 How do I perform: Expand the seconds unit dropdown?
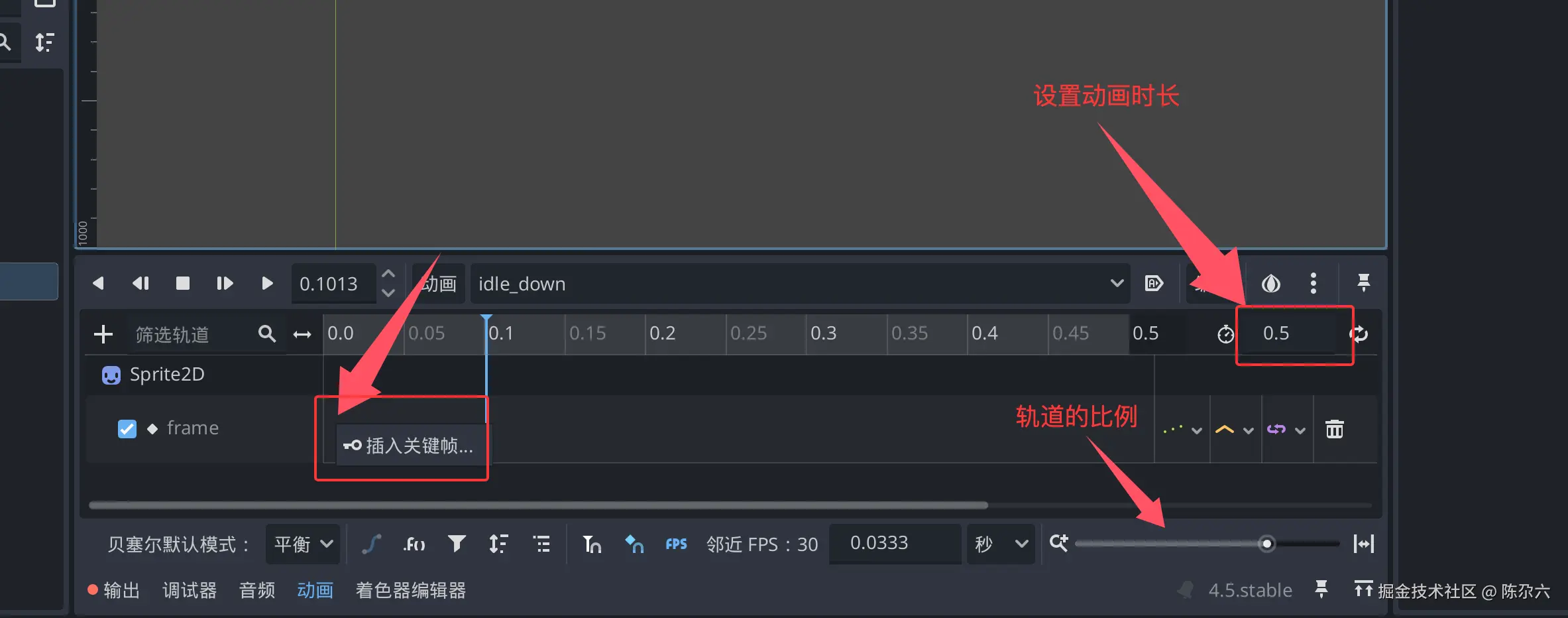tap(1000, 544)
